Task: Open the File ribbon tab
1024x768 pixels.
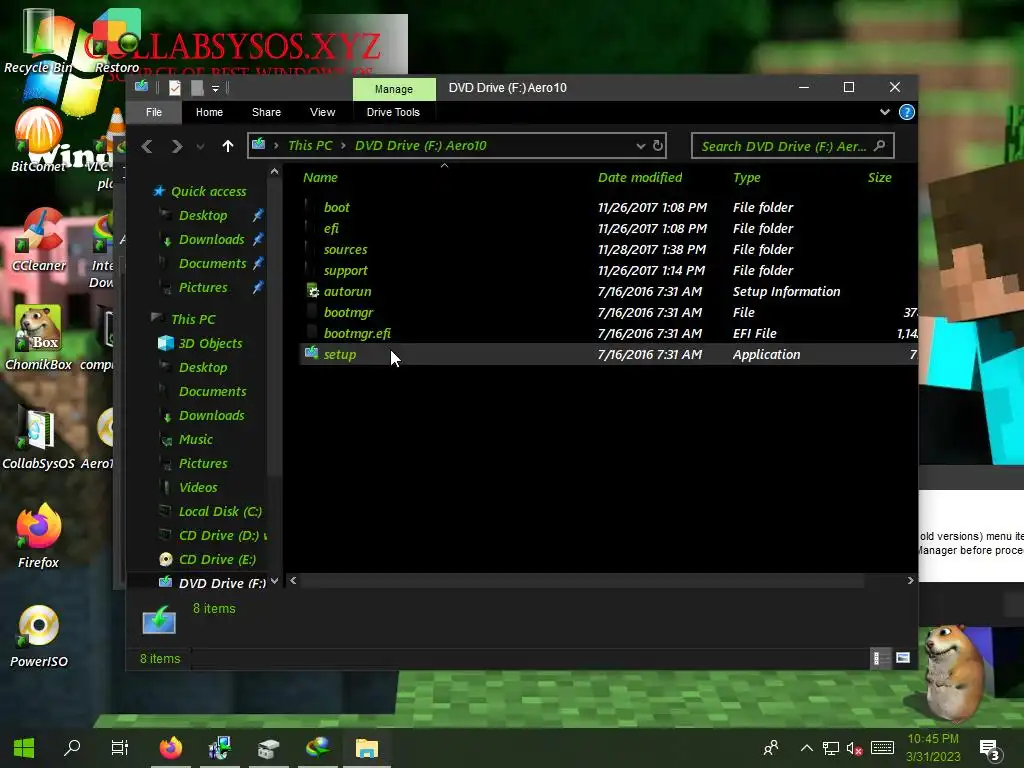Action: click(154, 112)
